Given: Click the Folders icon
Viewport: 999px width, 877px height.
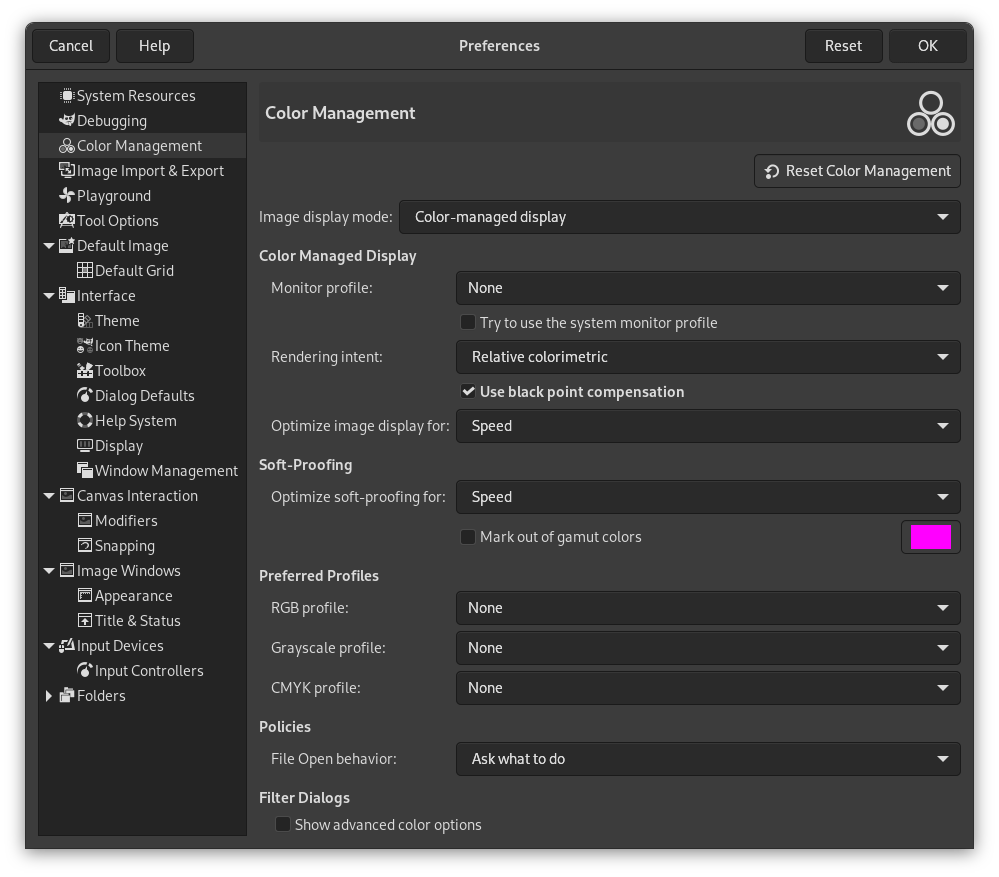Looking at the screenshot, I should pos(67,695).
